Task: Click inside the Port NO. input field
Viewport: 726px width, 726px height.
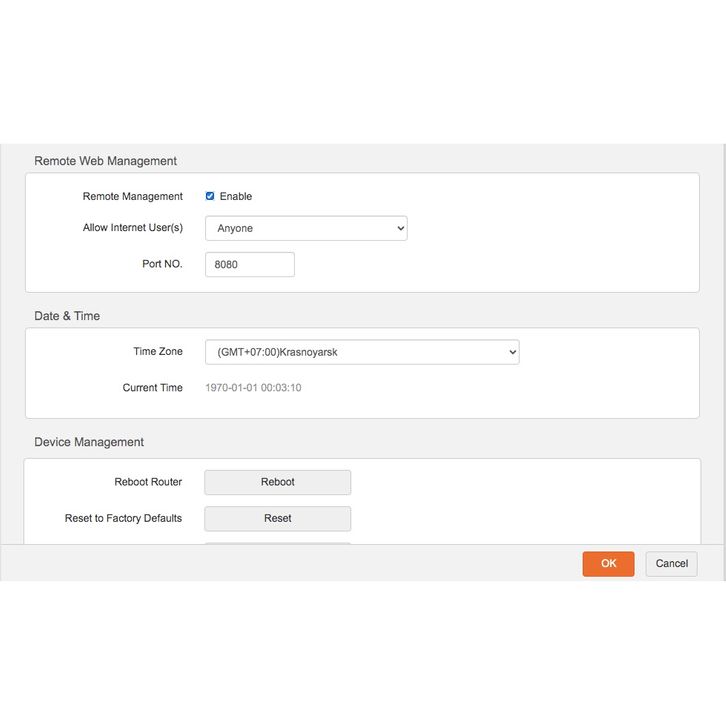Action: pyautogui.click(x=250, y=264)
